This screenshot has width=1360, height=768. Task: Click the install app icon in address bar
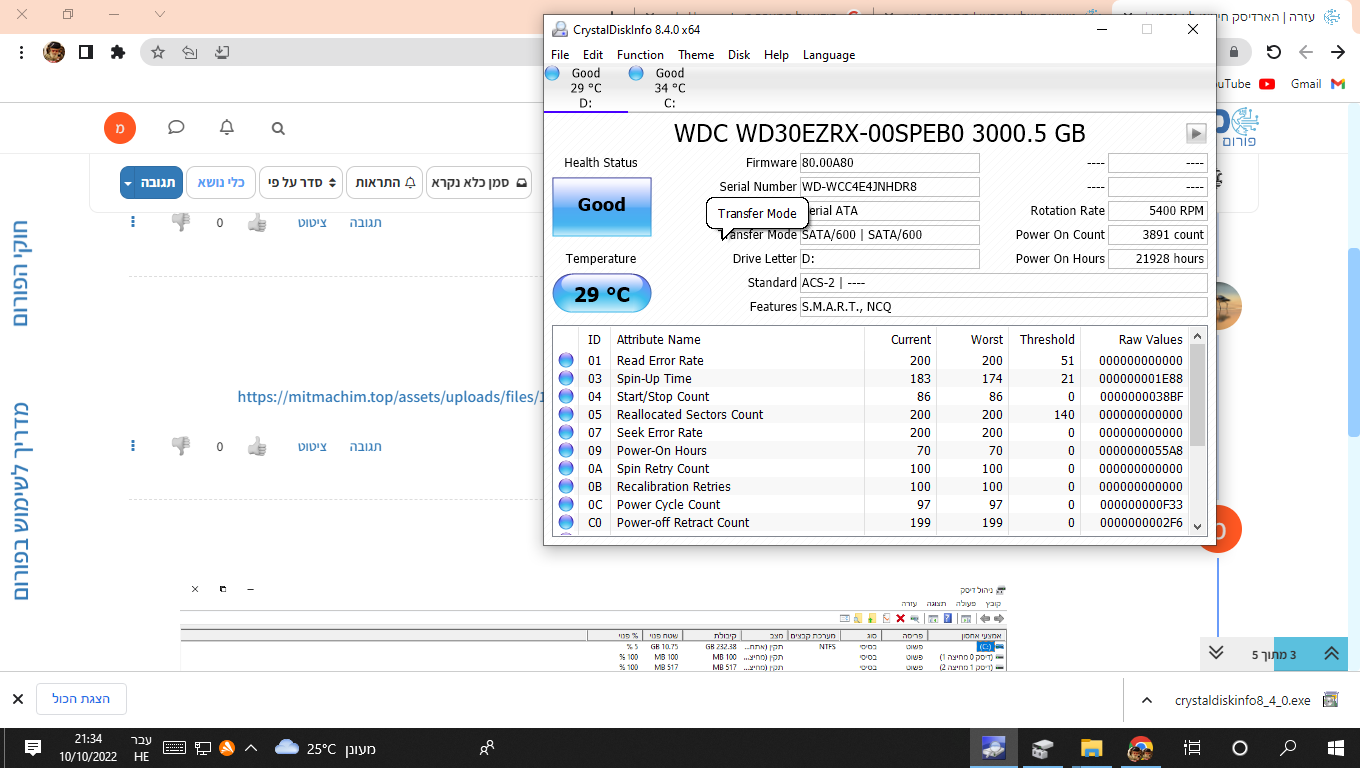pyautogui.click(x=222, y=52)
